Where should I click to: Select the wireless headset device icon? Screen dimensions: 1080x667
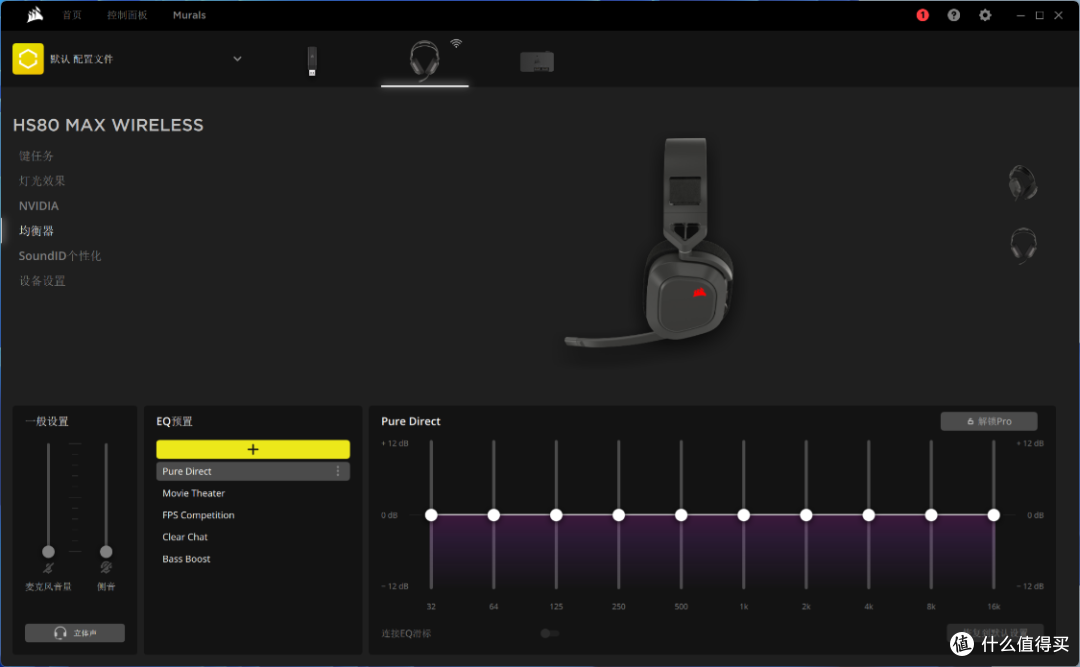click(x=424, y=59)
